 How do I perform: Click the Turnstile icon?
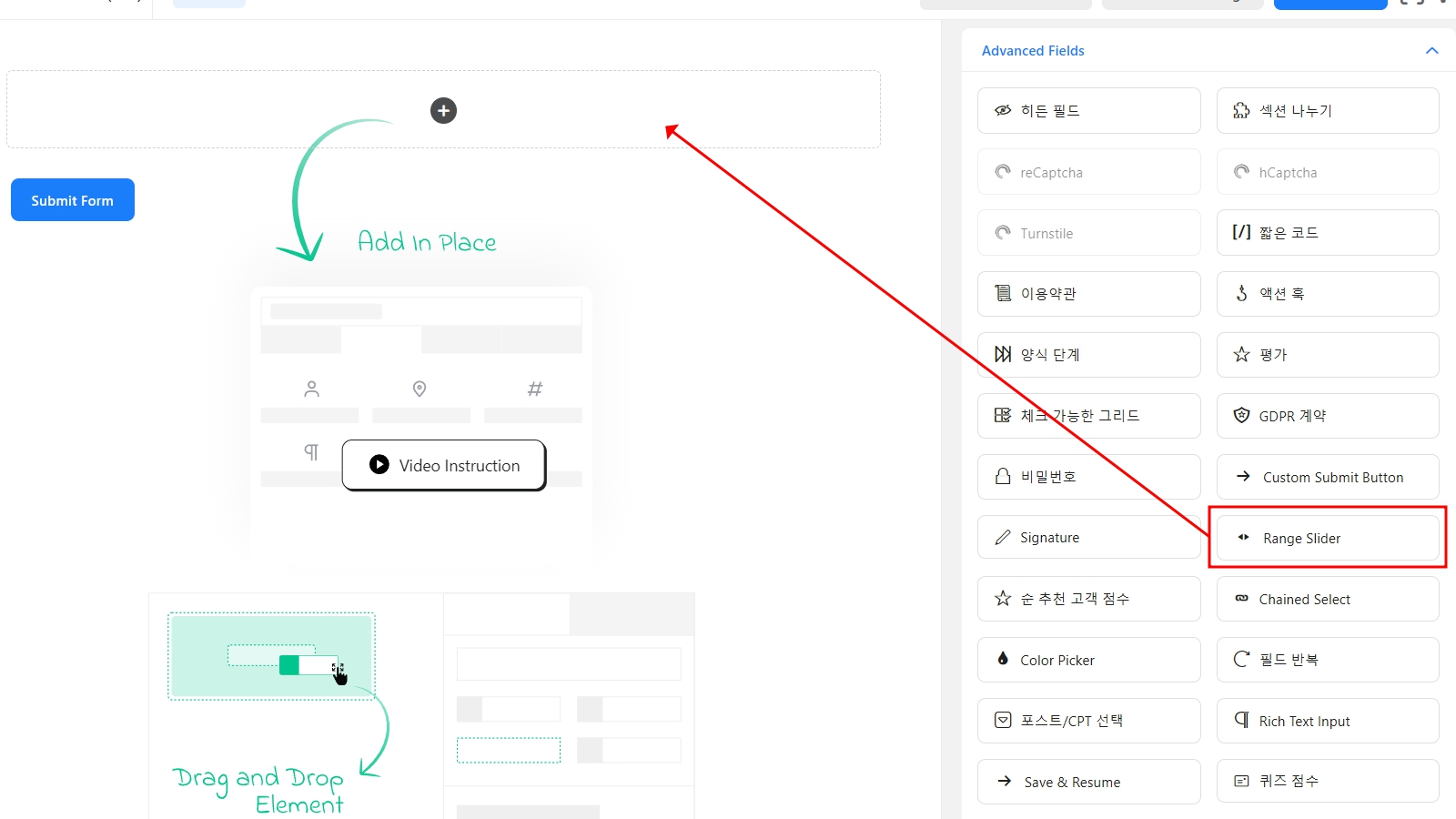(x=1003, y=232)
